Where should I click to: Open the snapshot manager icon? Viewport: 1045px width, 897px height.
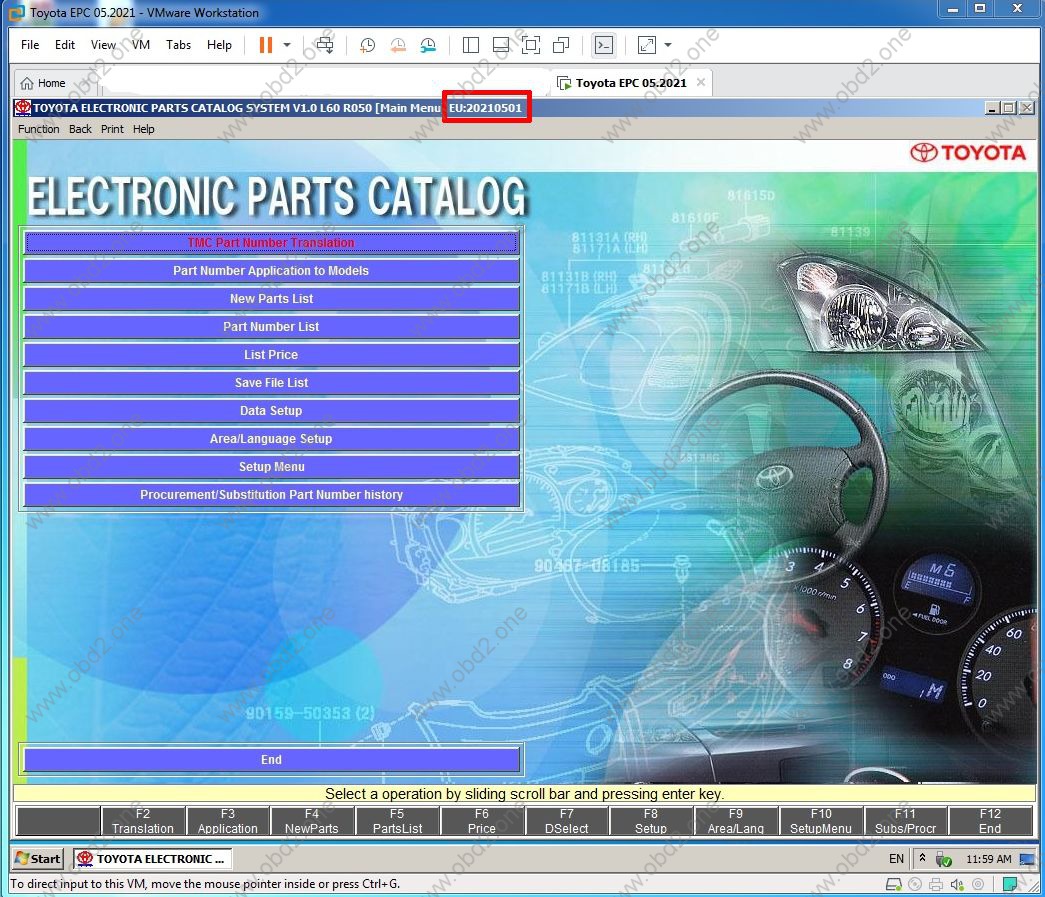(x=428, y=45)
